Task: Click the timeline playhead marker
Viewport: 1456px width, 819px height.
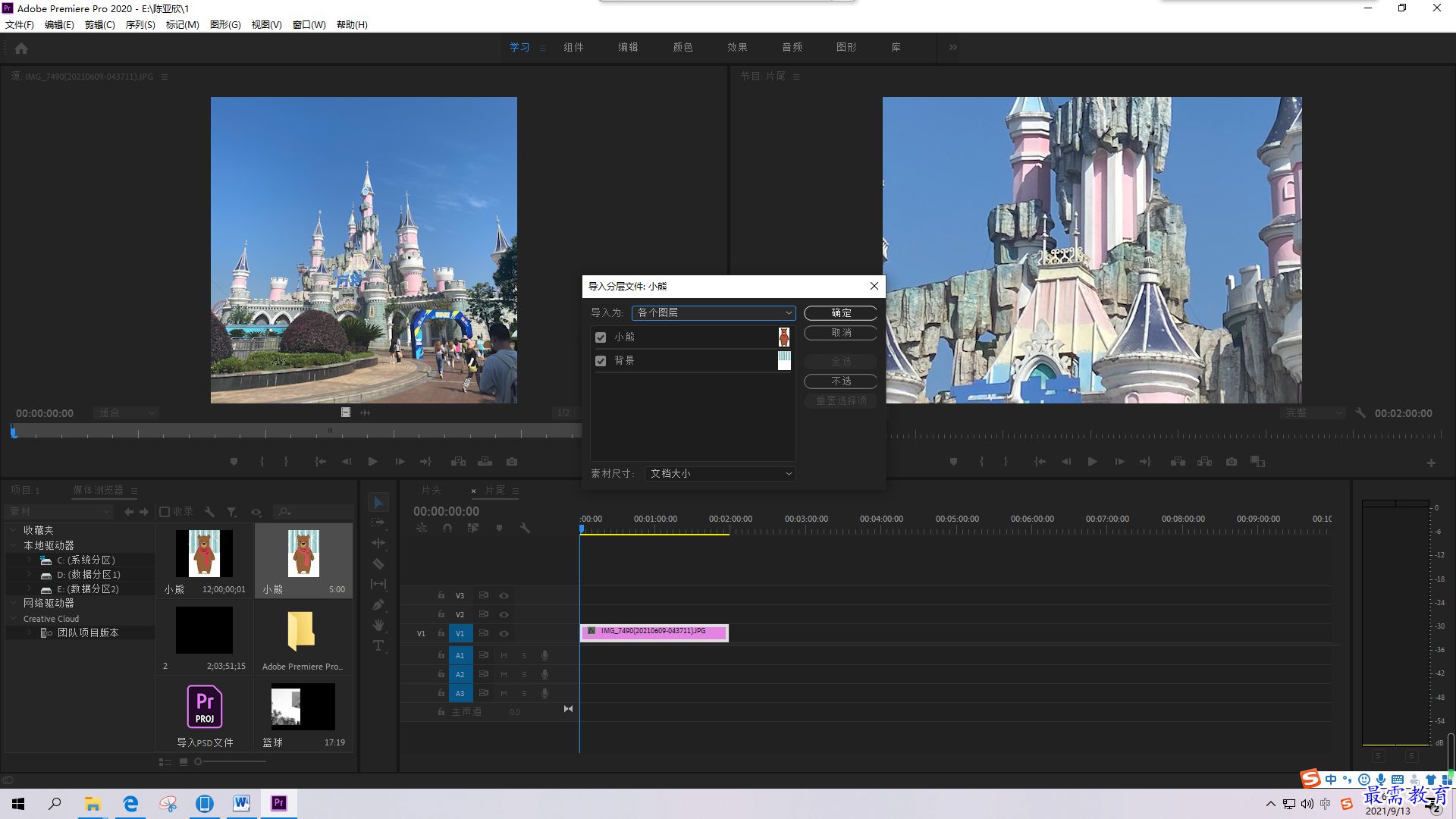Action: pos(581,529)
